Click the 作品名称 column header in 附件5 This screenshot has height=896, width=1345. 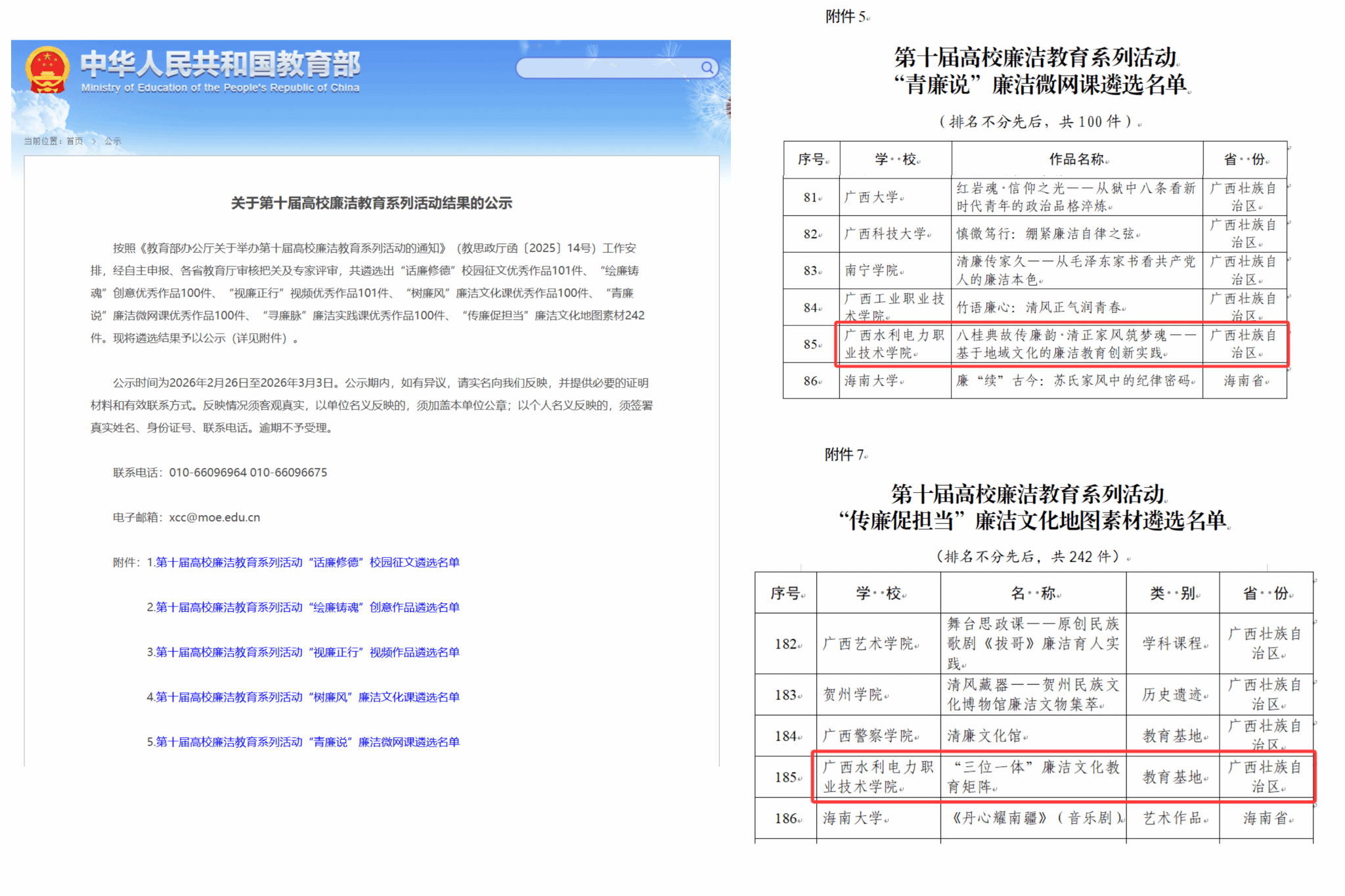point(1077,159)
